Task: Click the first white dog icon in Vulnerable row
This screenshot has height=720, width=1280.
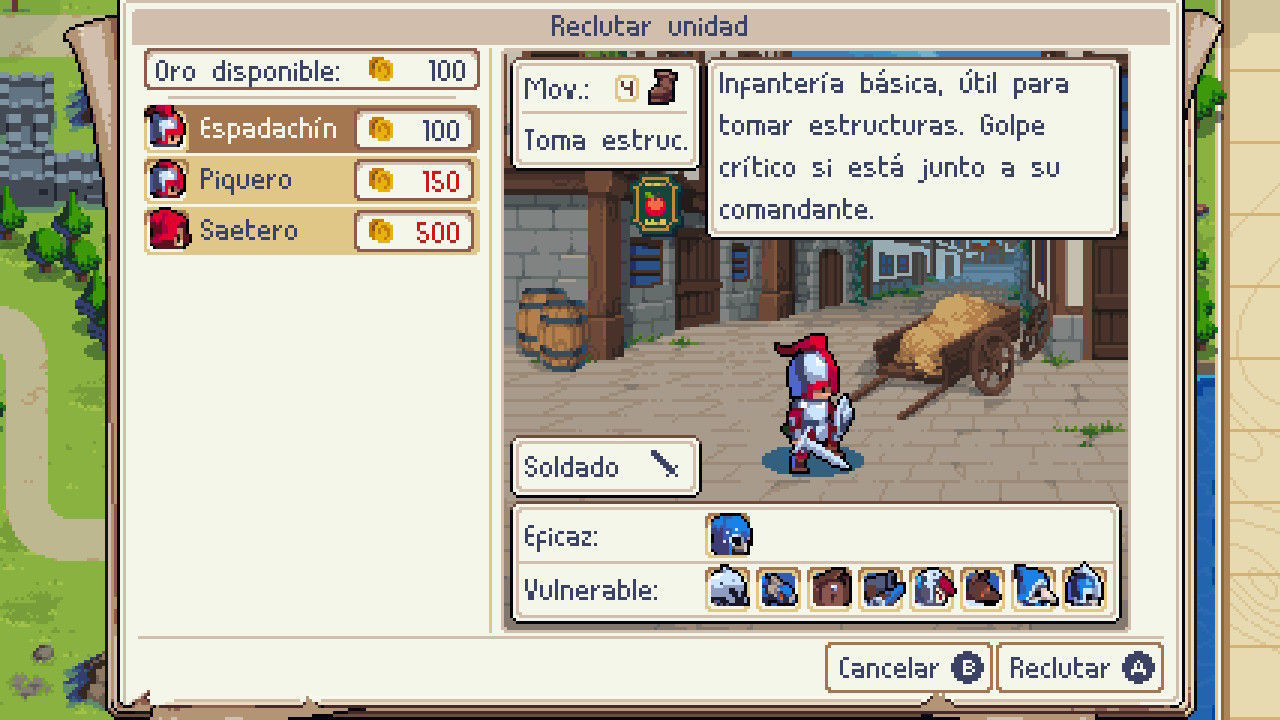Action: click(728, 588)
